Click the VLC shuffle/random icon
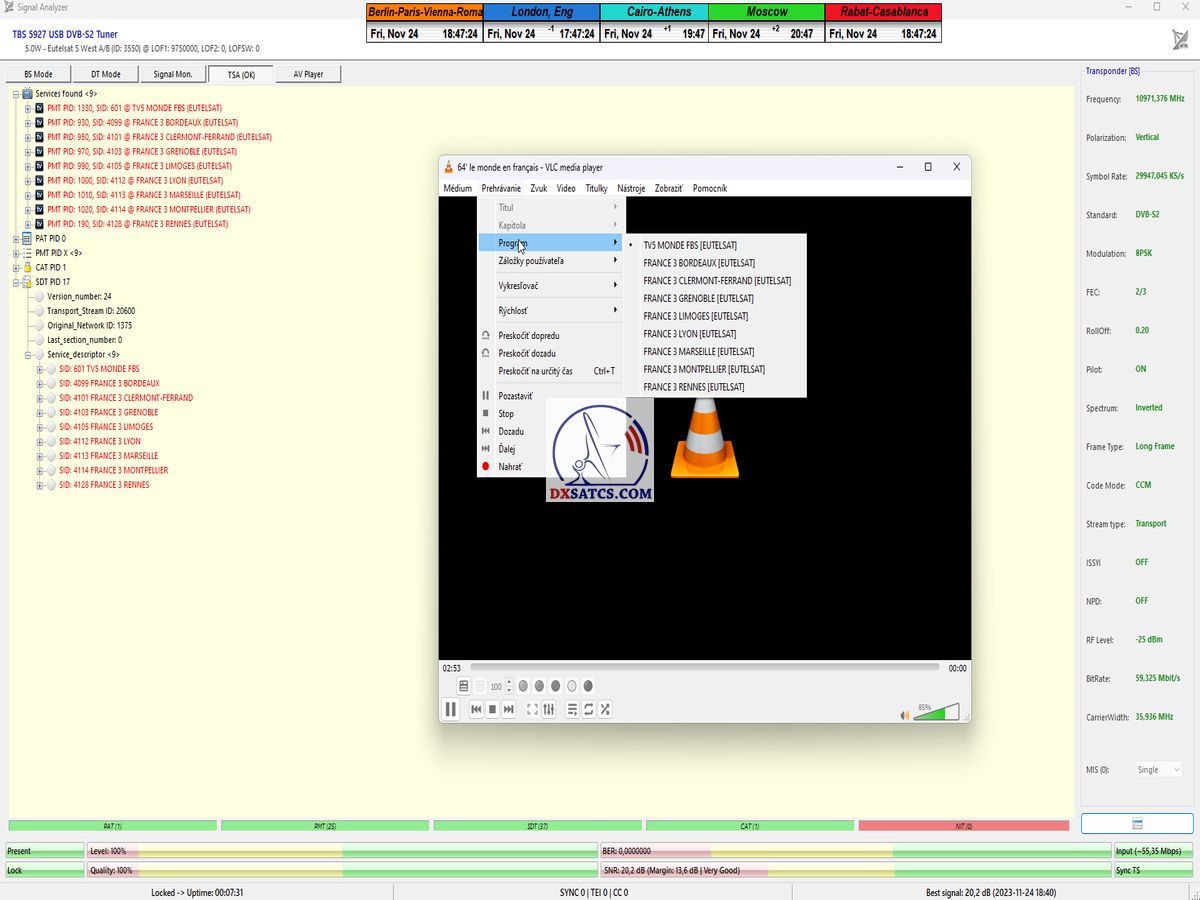 point(605,709)
